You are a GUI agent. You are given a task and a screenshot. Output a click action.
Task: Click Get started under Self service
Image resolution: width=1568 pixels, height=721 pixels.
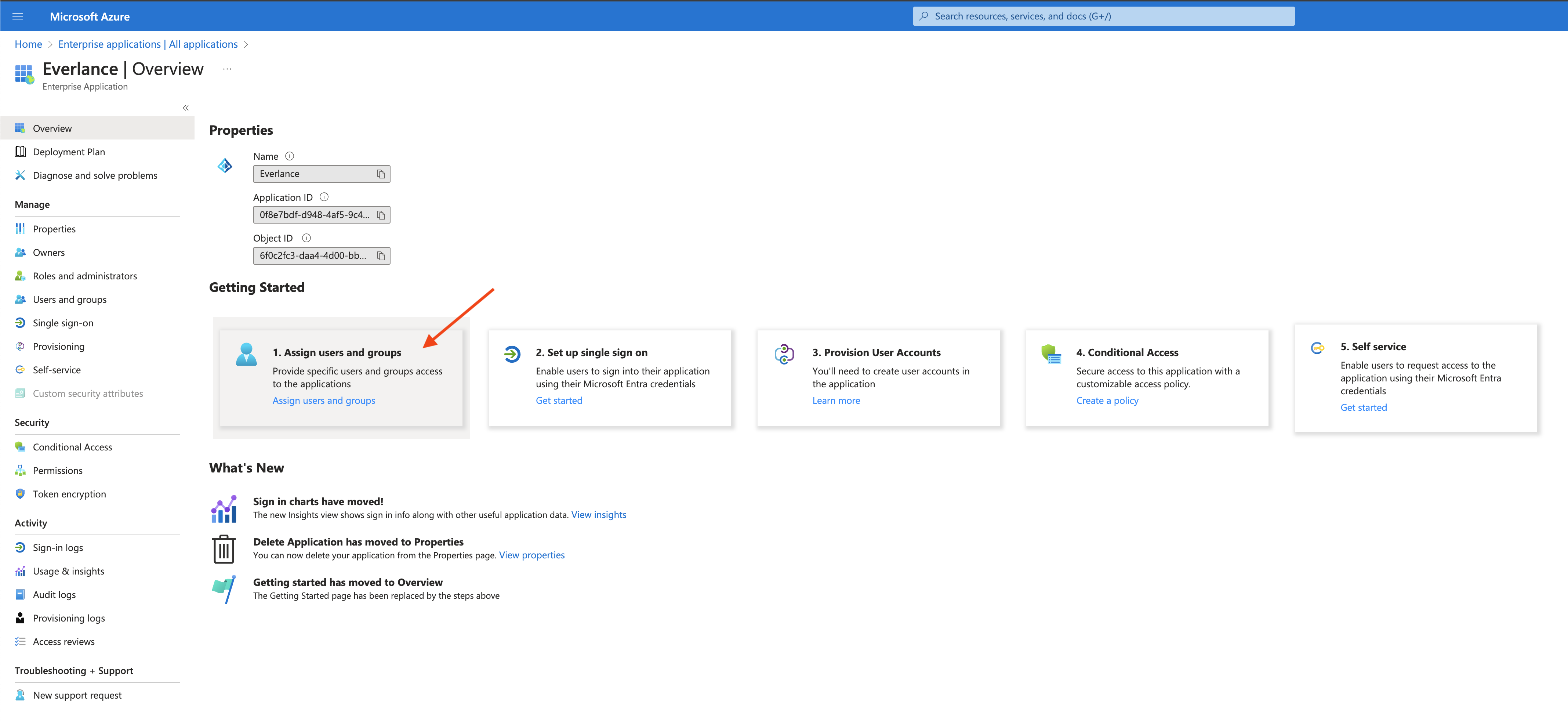pos(1364,408)
